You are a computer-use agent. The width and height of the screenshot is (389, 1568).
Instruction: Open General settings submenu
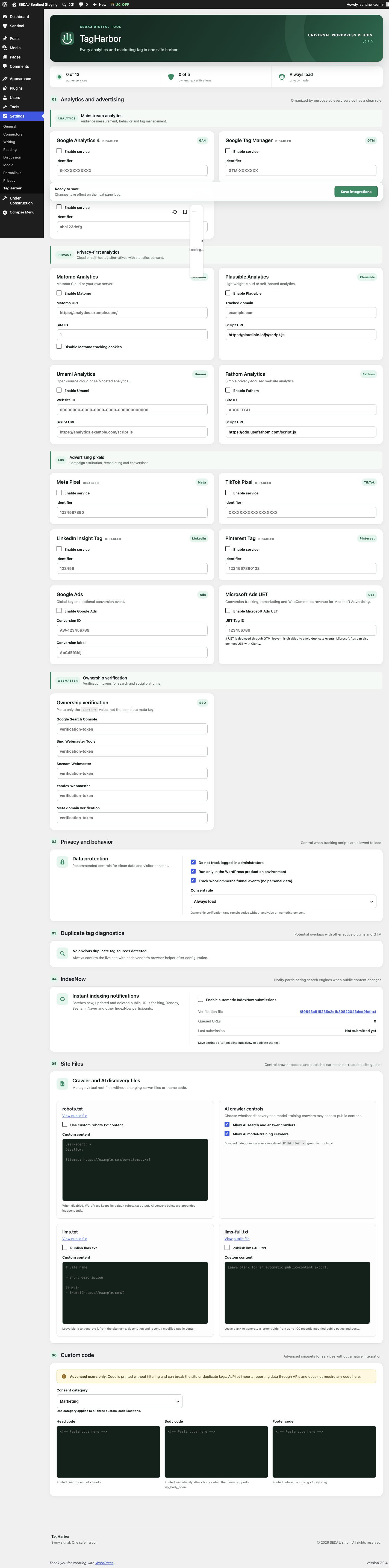10,127
